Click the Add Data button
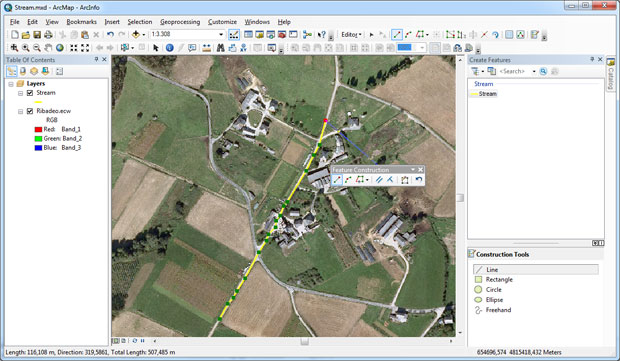Screen dimensions: 620x361 pos(136,35)
